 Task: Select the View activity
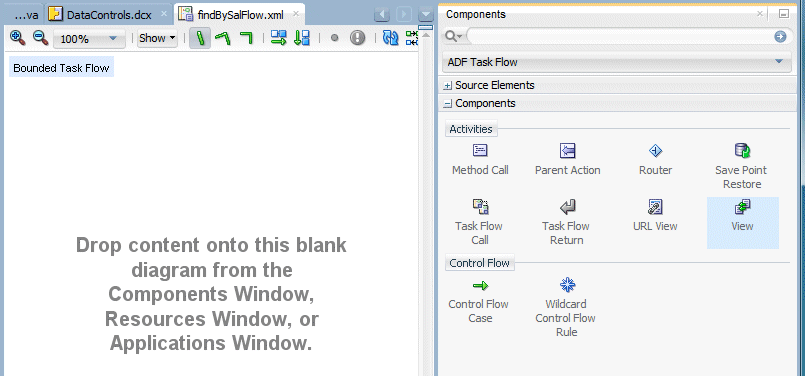[x=742, y=222]
